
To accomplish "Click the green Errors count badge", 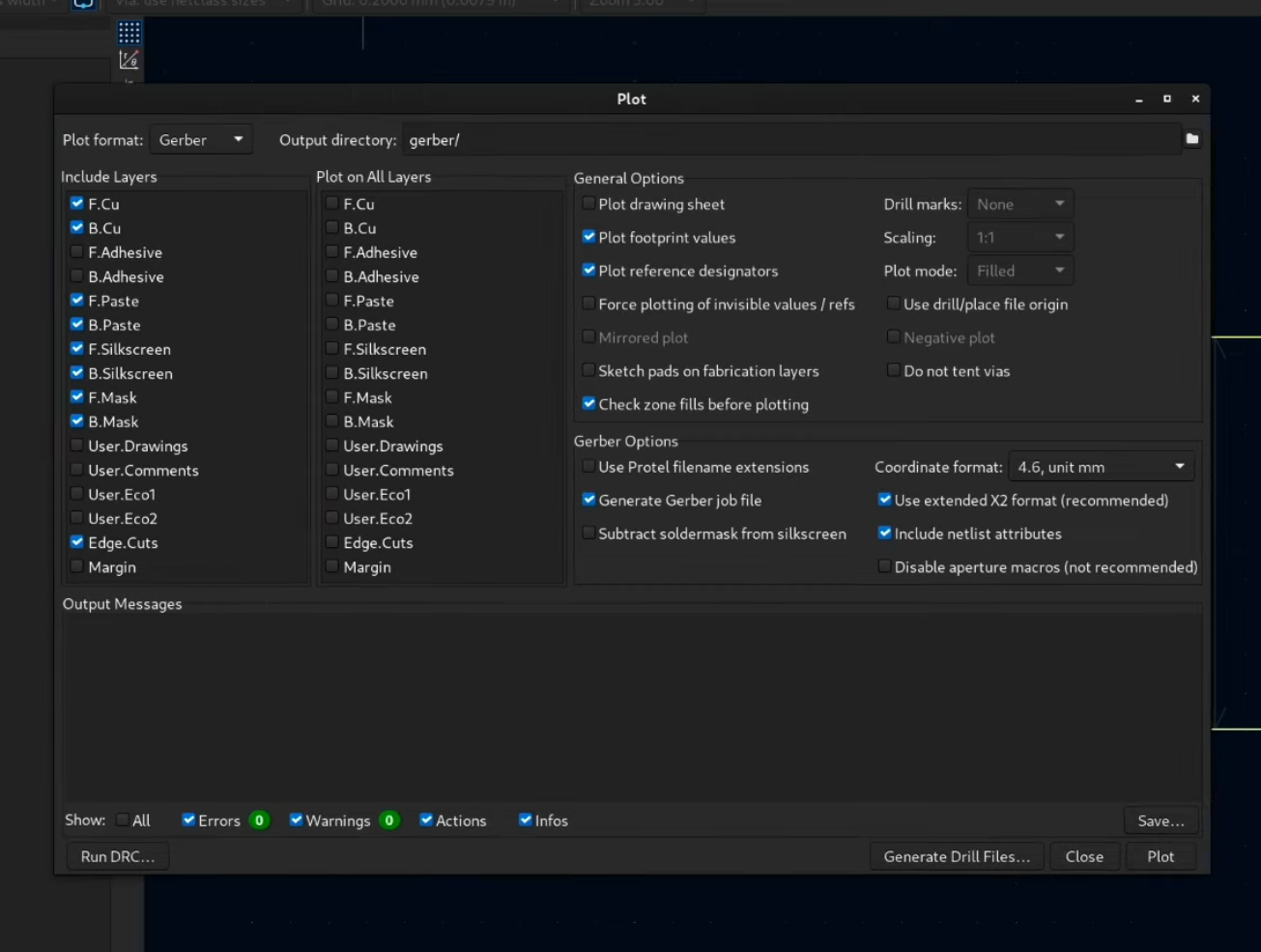I will pos(259,821).
